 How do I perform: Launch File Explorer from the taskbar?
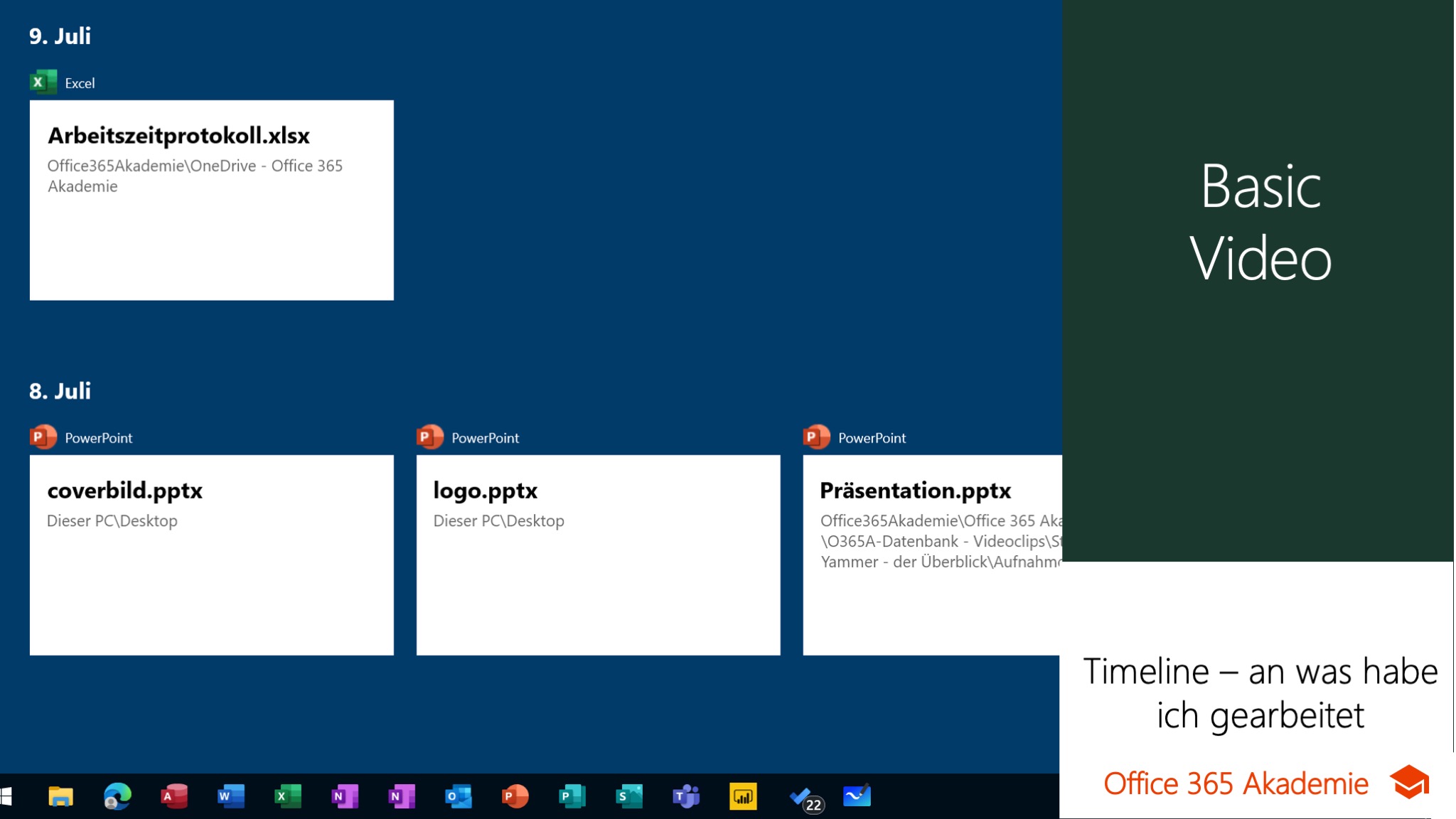tap(60, 796)
